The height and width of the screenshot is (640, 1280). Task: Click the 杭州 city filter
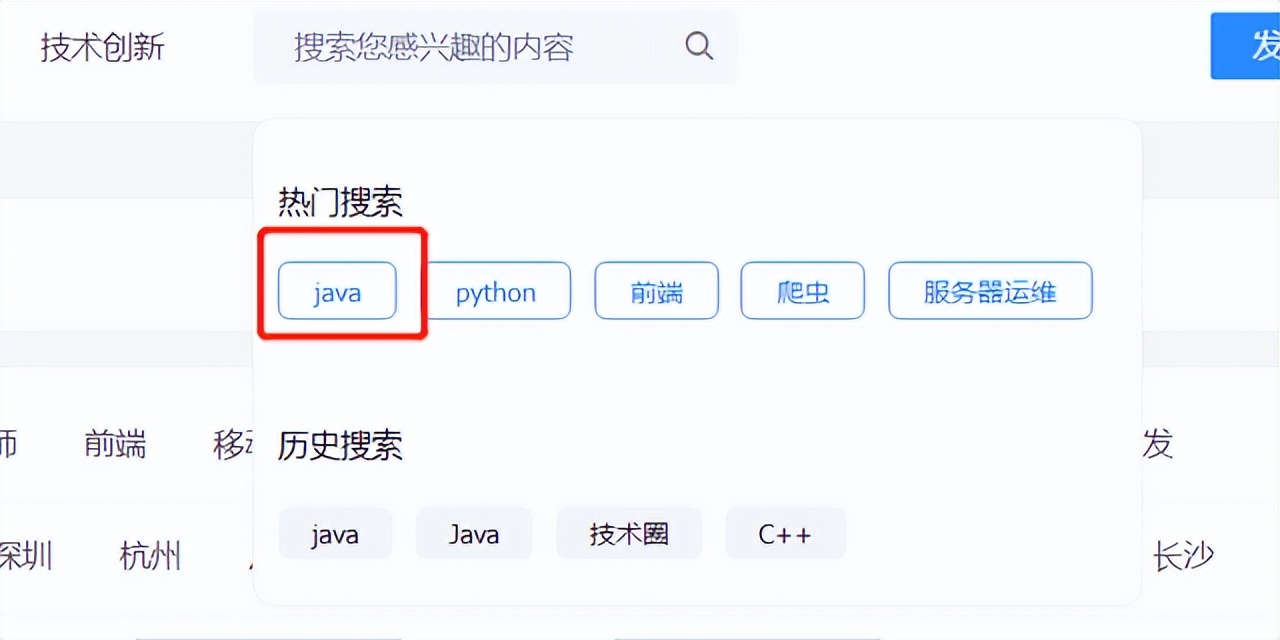pyautogui.click(x=150, y=556)
